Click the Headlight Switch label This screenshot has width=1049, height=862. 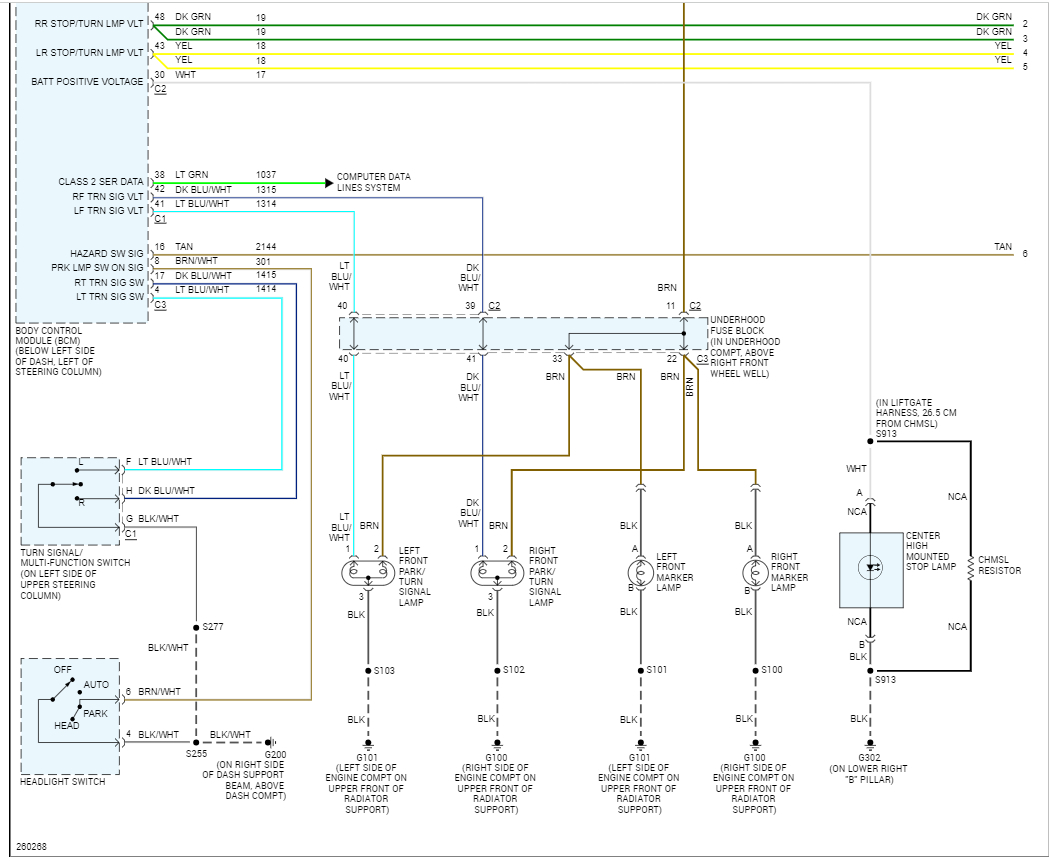coord(62,781)
